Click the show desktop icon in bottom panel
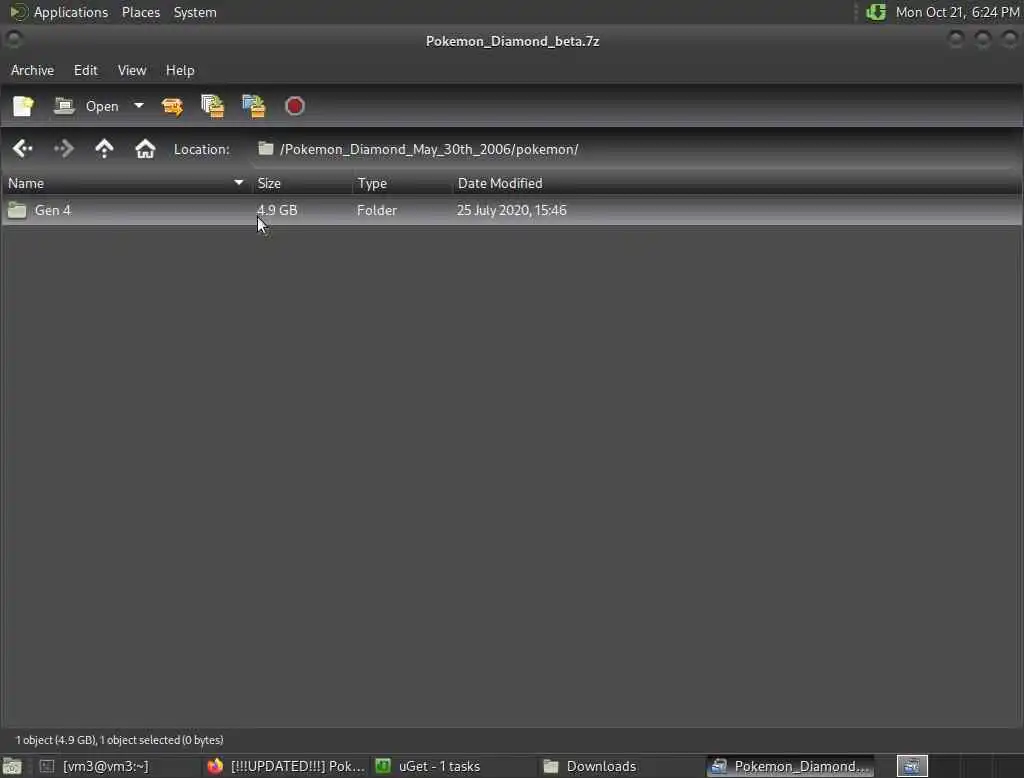1024x778 pixels. coord(12,766)
